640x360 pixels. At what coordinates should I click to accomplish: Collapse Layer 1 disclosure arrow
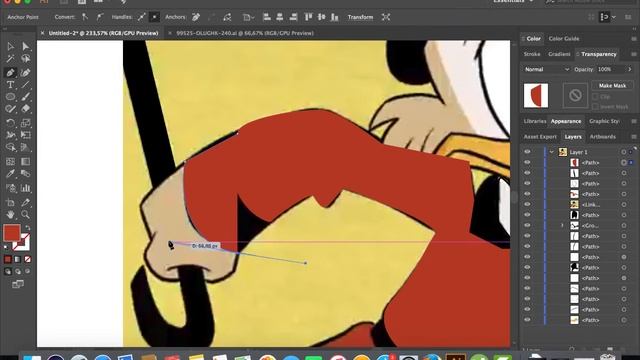pyautogui.click(x=551, y=152)
